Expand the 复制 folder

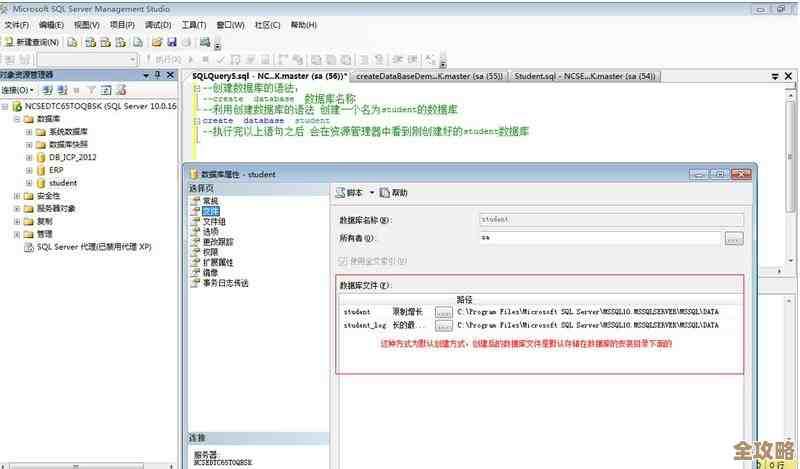click(x=17, y=221)
